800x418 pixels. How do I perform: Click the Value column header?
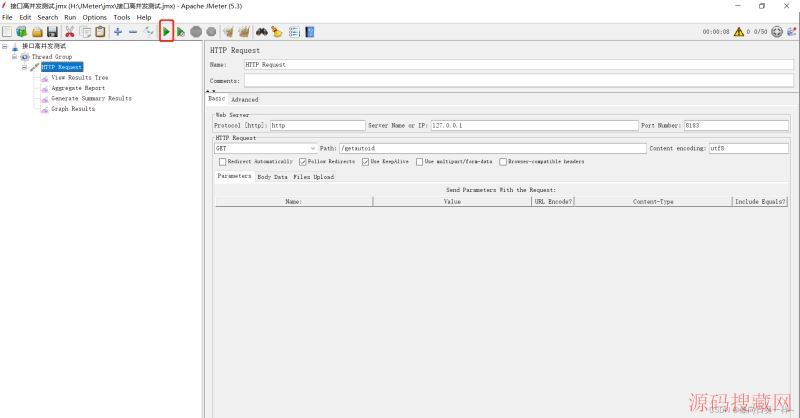452,202
